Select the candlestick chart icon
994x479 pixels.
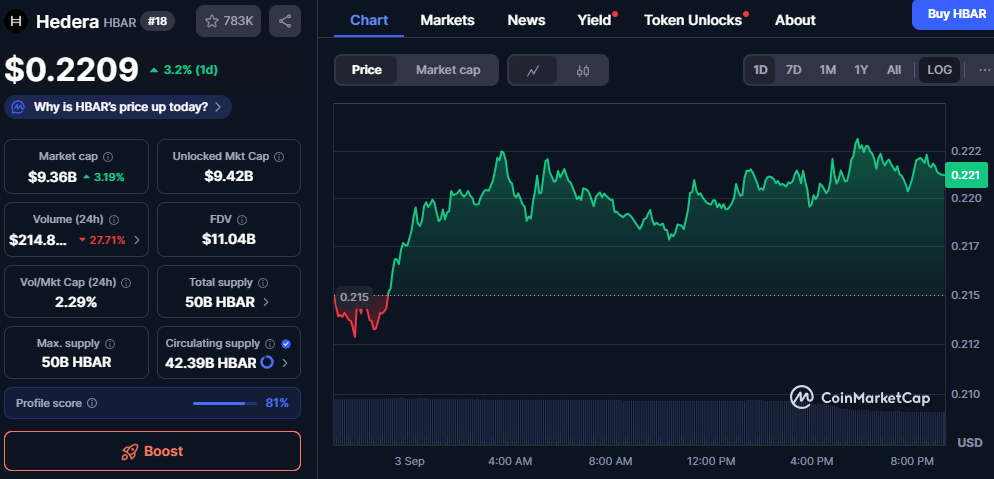click(x=583, y=70)
